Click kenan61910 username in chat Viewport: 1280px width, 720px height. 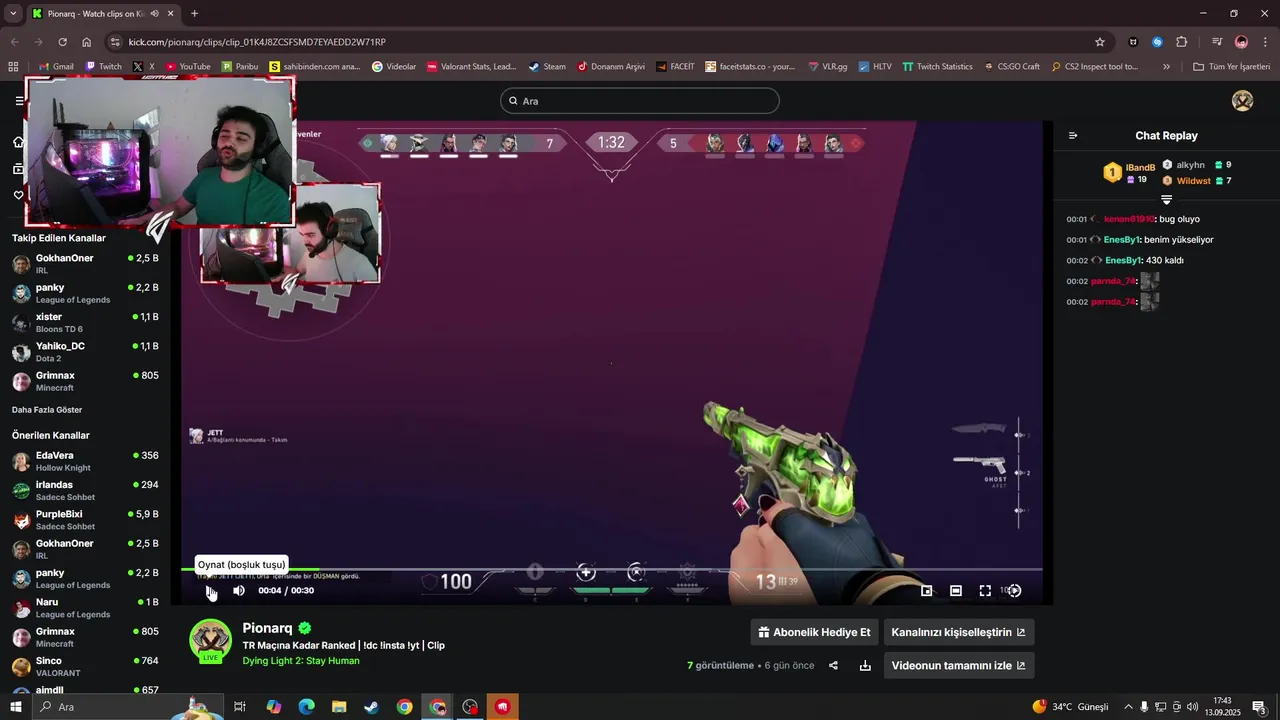[1129, 219]
